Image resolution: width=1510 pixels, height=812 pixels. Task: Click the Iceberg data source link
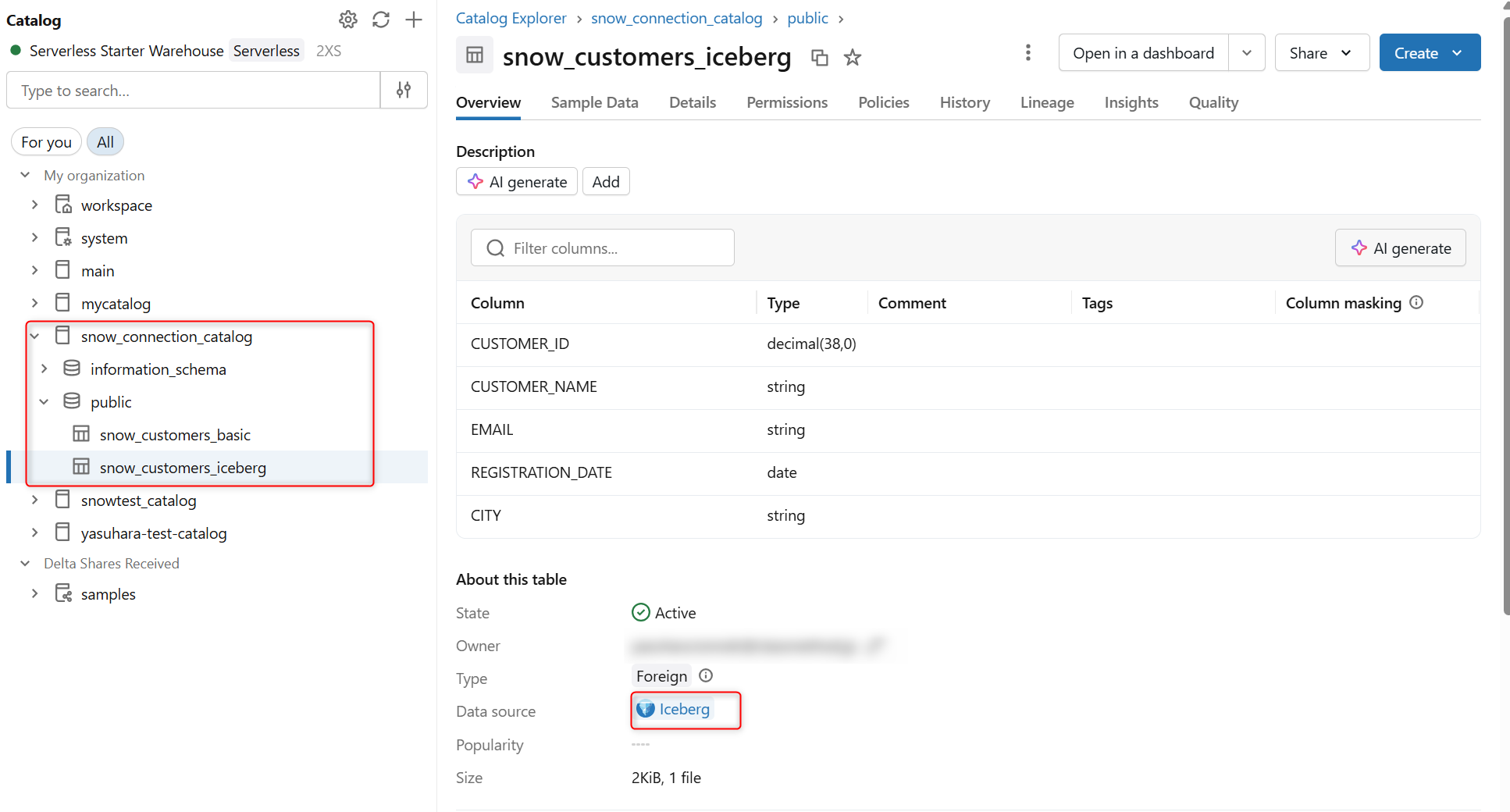tap(684, 709)
